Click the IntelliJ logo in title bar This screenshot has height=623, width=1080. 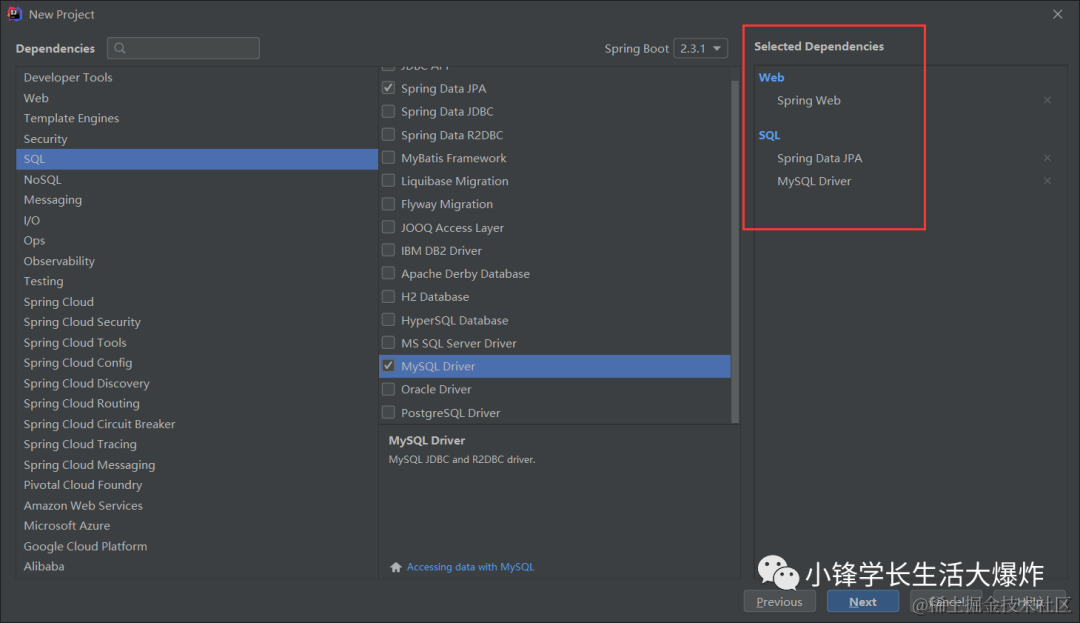14,14
